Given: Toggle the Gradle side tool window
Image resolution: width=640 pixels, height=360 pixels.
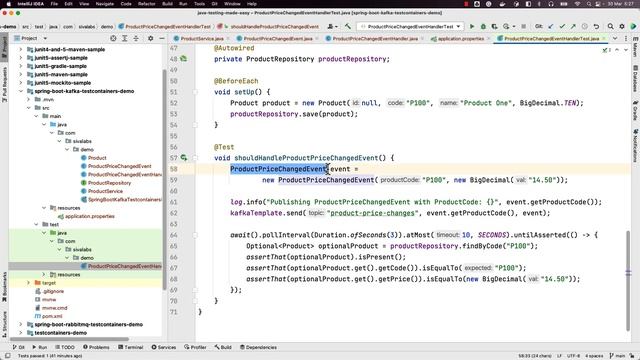Looking at the screenshot, I should click(x=635, y=110).
